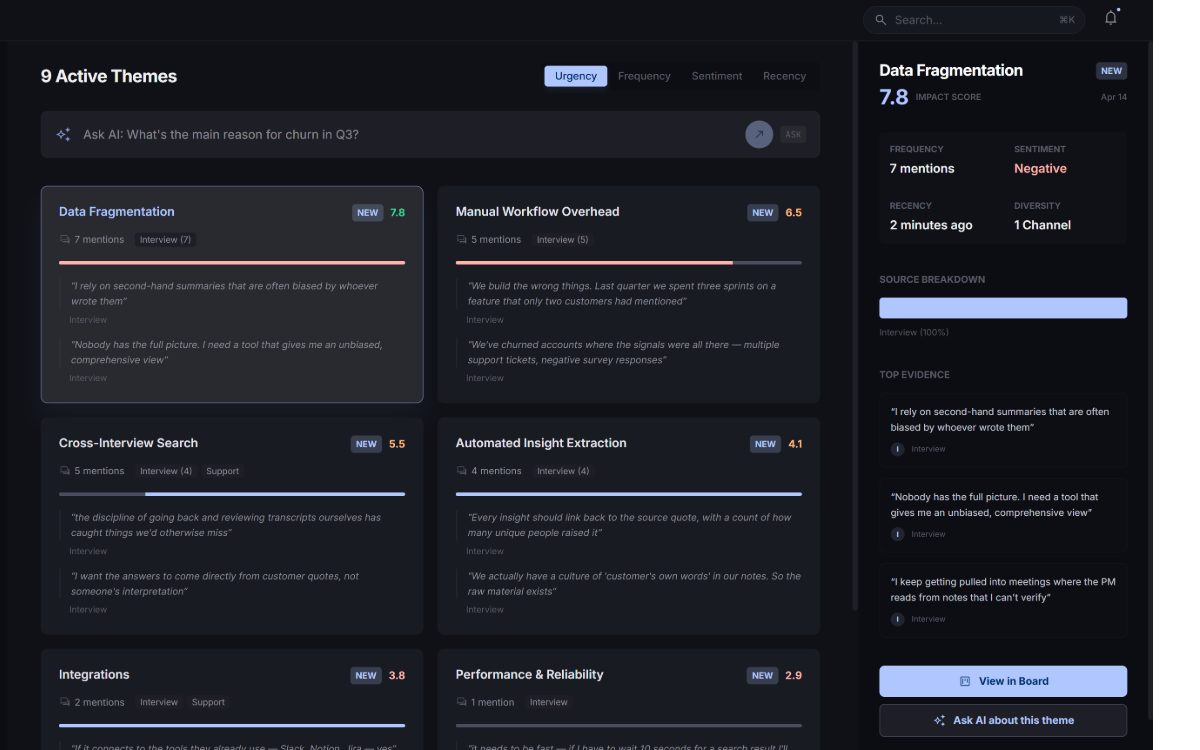Viewport: 1200px width, 750px height.
Task: Click board icon in View in Board button
Action: tap(965, 681)
